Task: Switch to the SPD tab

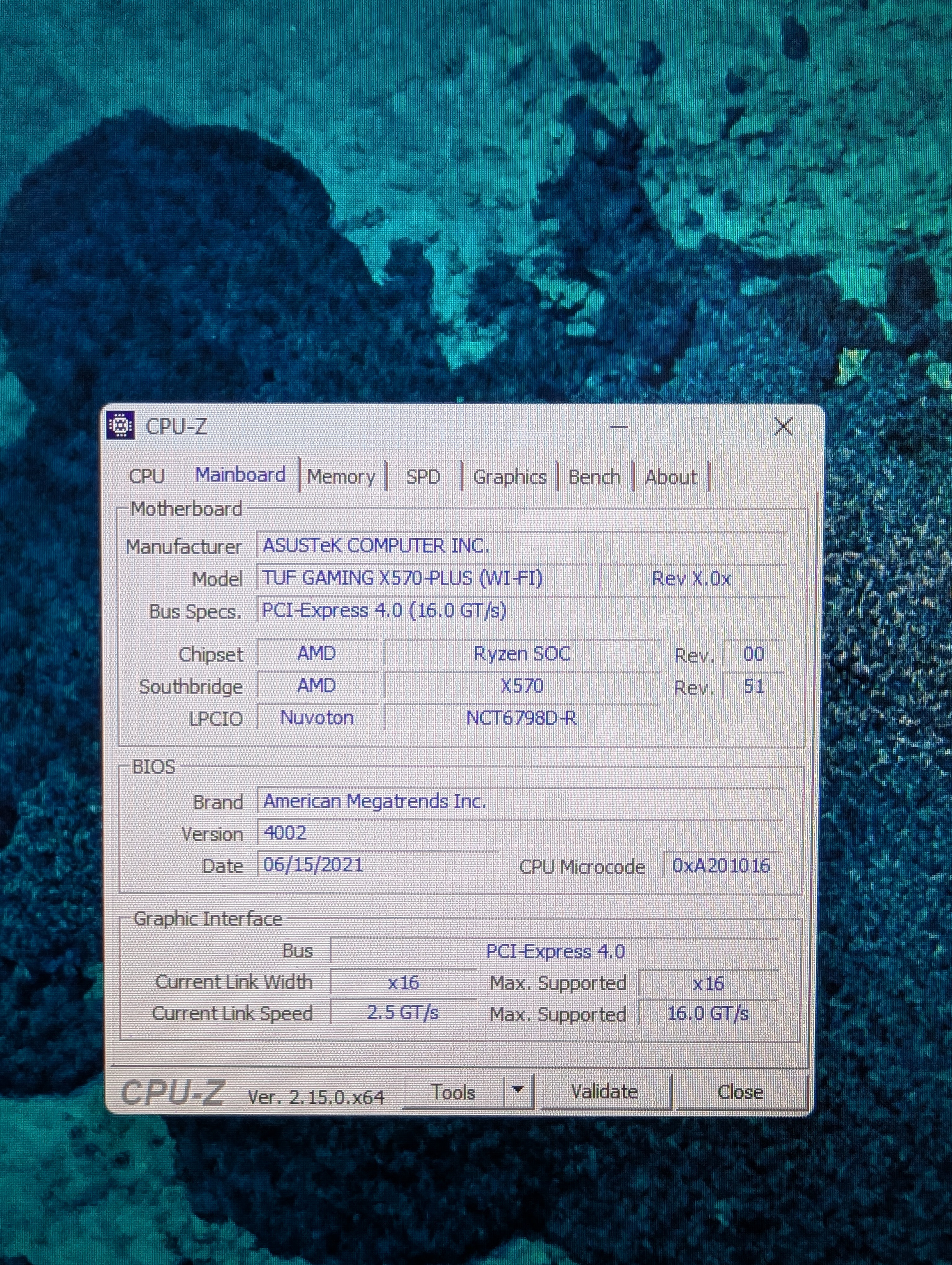Action: 423,476
